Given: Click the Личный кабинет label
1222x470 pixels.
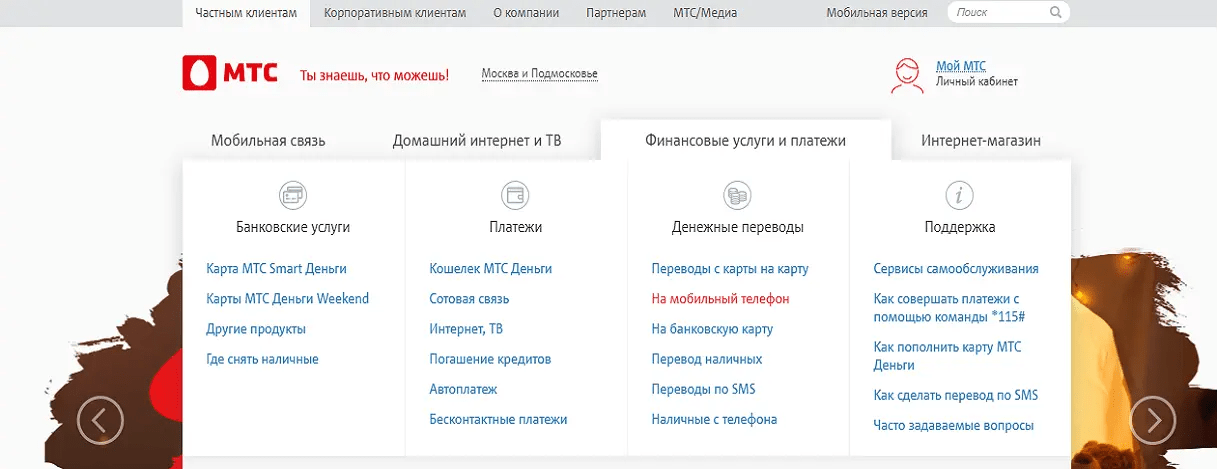Looking at the screenshot, I should click(977, 82).
